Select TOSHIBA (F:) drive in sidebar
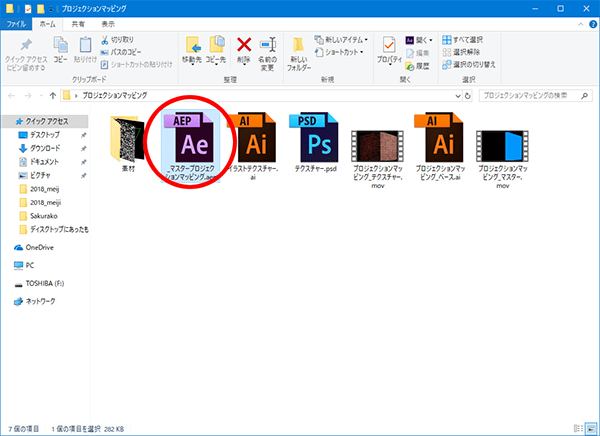600x436 pixels. (47, 283)
